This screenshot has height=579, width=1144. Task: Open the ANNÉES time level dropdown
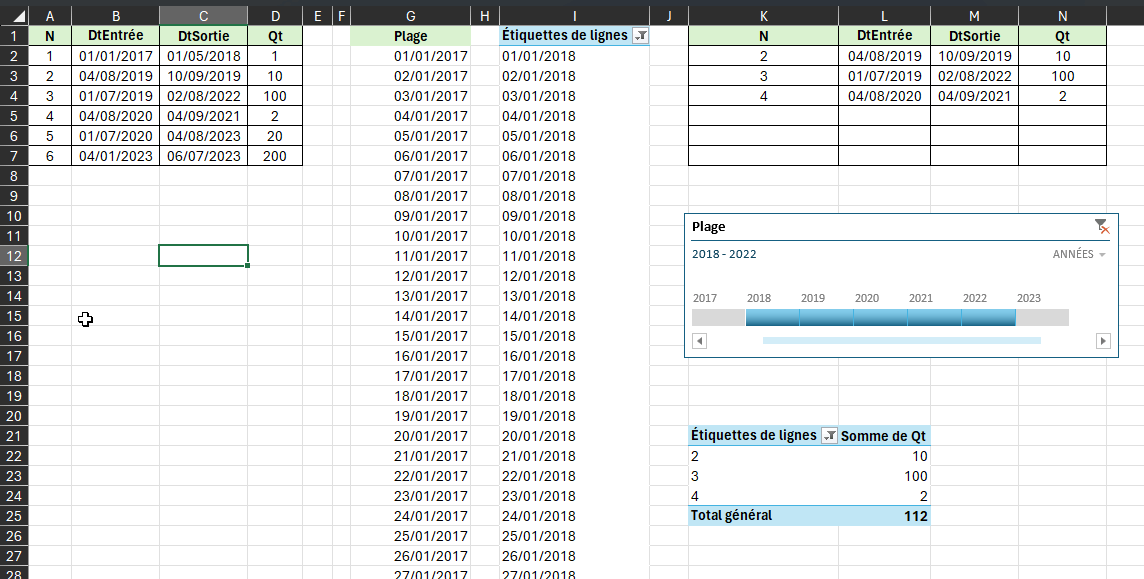(x=1079, y=254)
